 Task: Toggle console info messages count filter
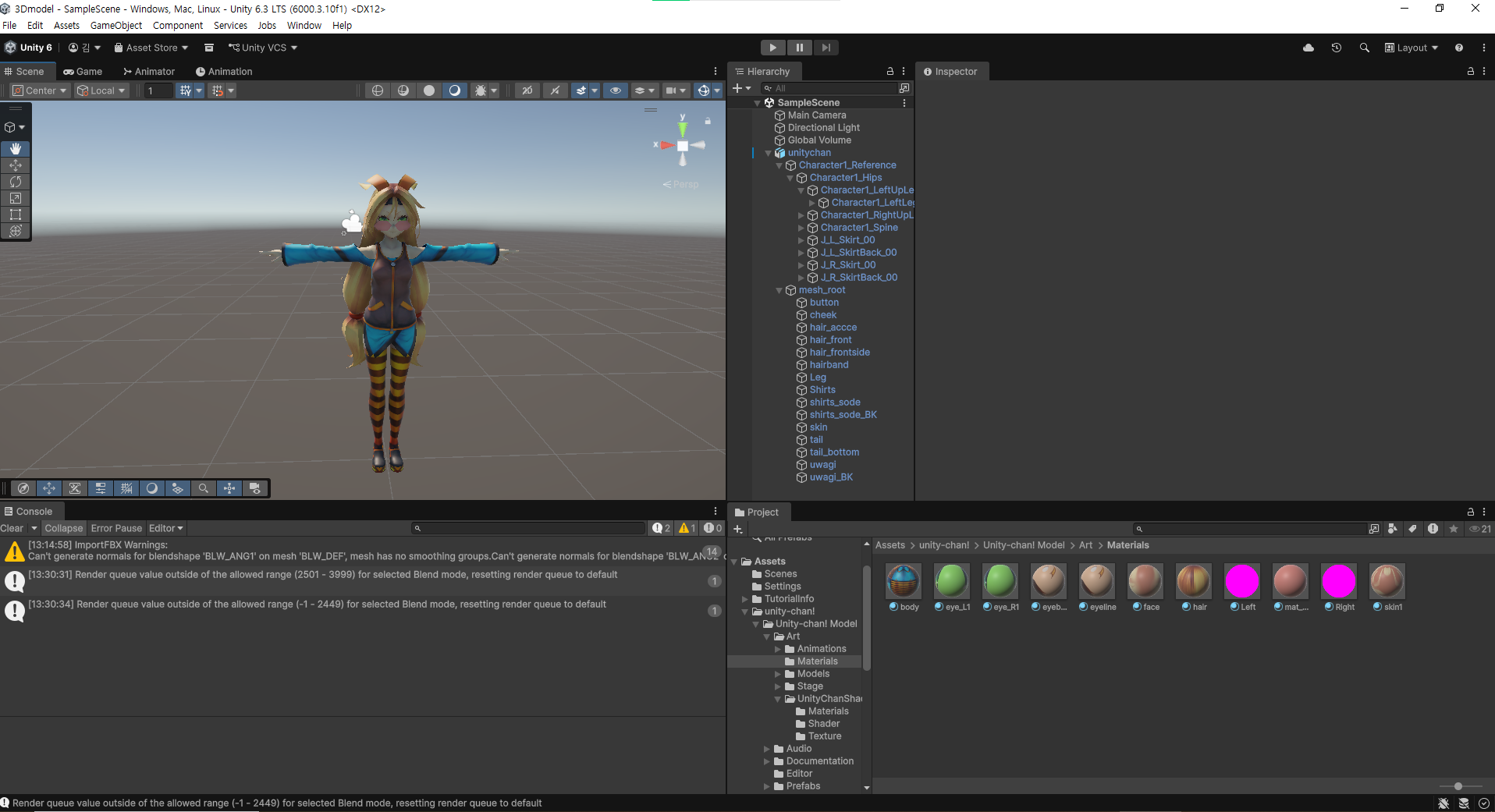pos(662,528)
